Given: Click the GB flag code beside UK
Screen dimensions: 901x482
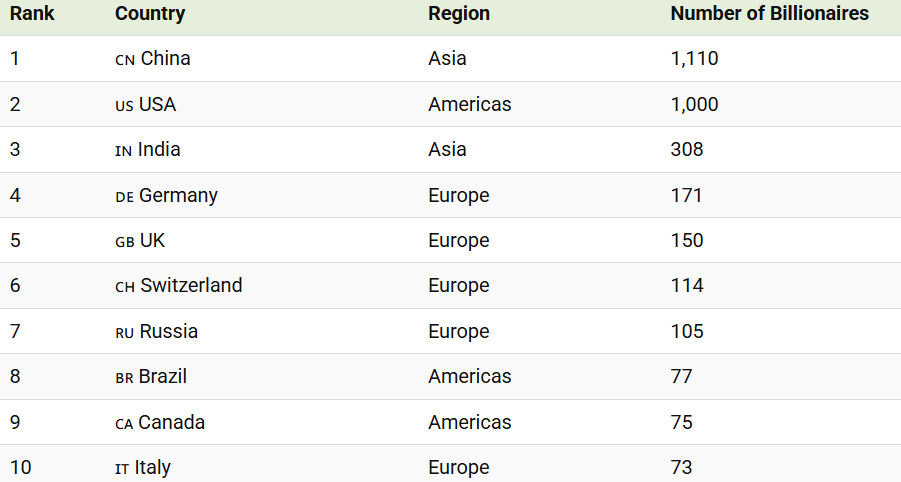Looking at the screenshot, I should point(125,242).
